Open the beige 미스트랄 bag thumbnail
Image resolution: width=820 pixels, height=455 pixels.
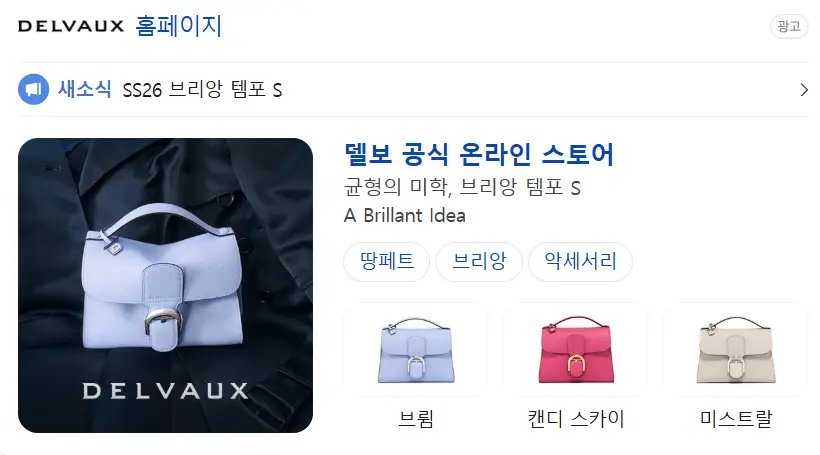click(736, 349)
